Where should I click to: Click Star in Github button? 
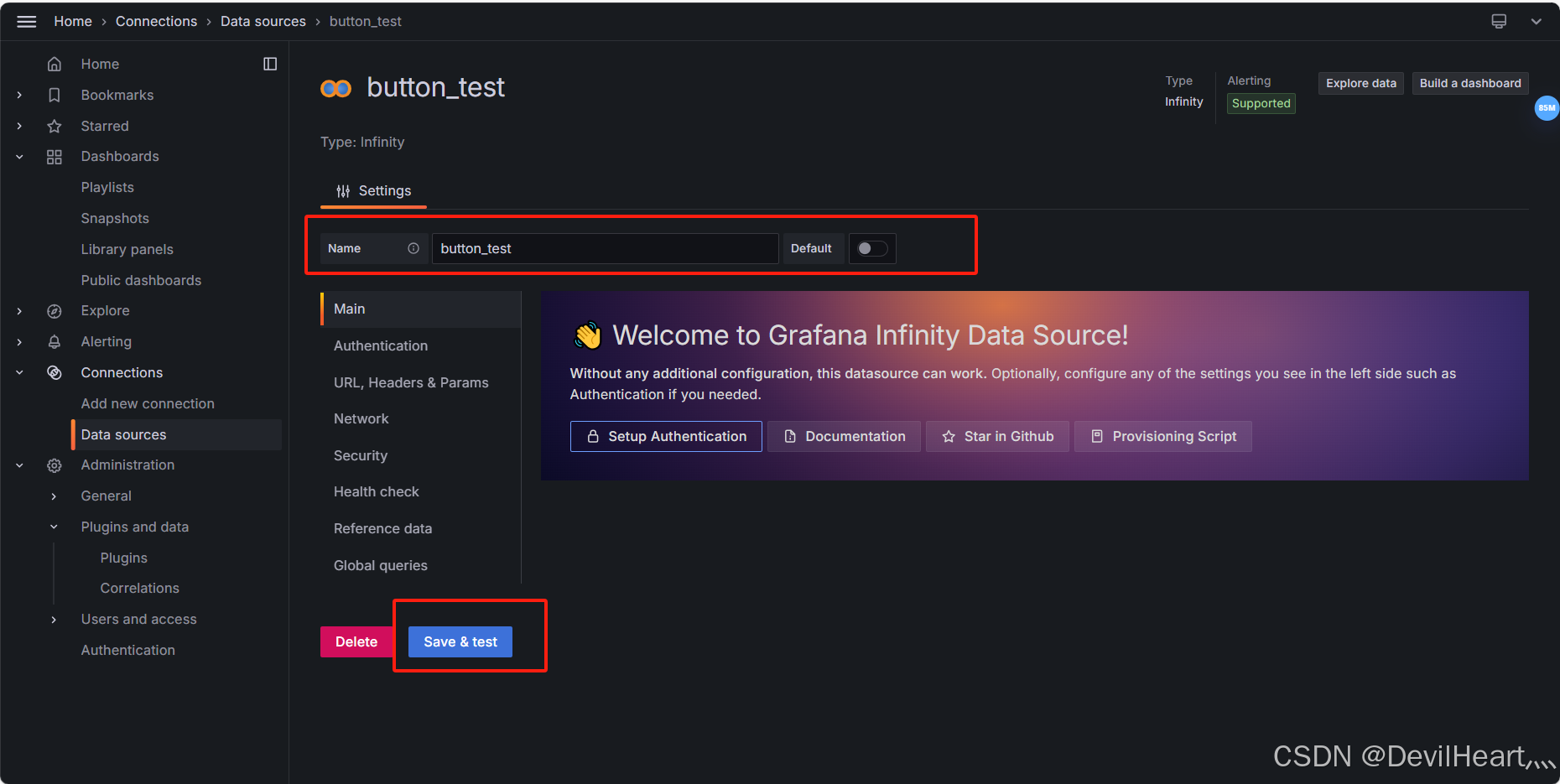(x=997, y=436)
